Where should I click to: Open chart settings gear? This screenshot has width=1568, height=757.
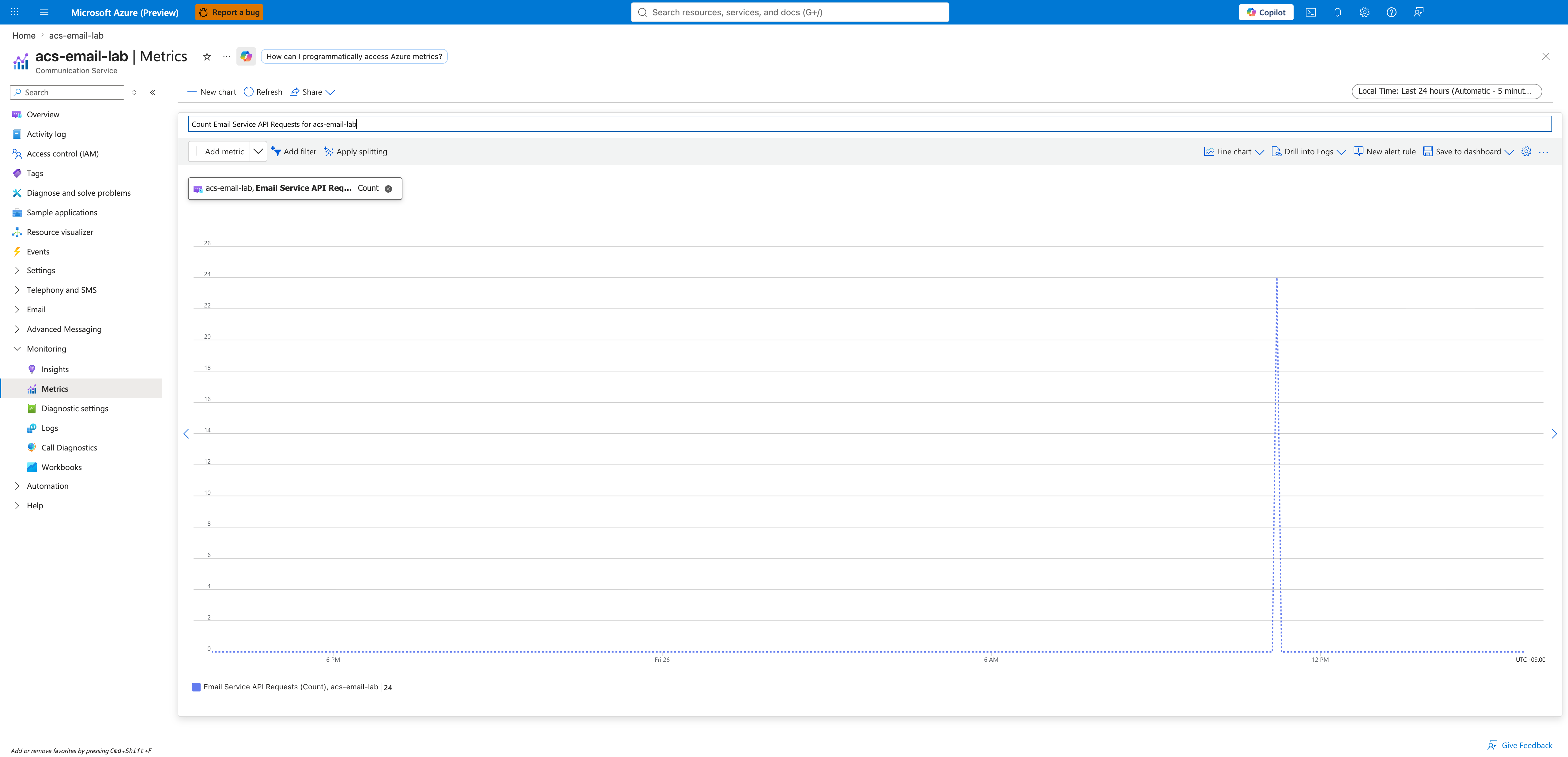point(1526,152)
